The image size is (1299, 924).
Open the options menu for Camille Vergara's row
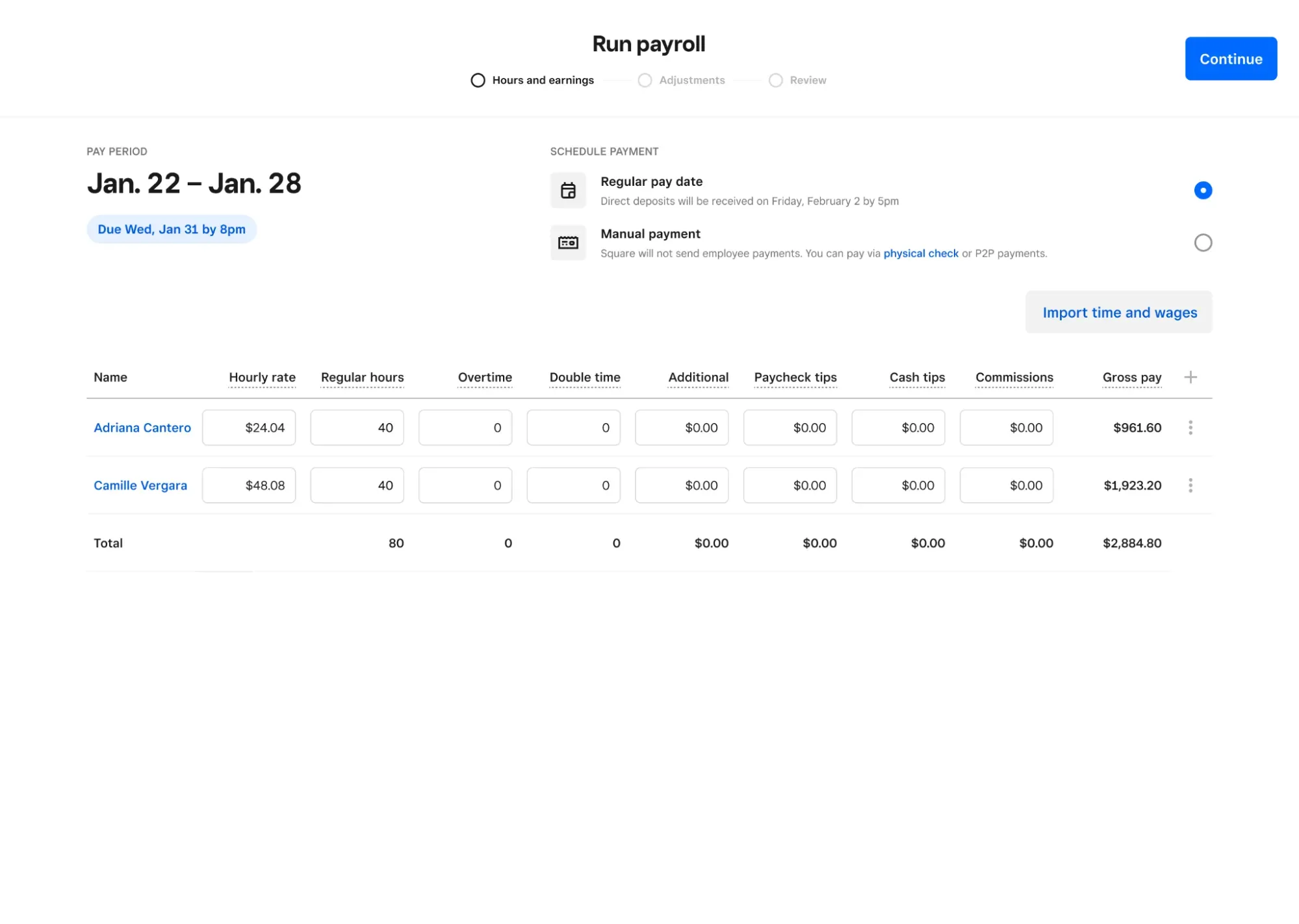click(x=1190, y=485)
